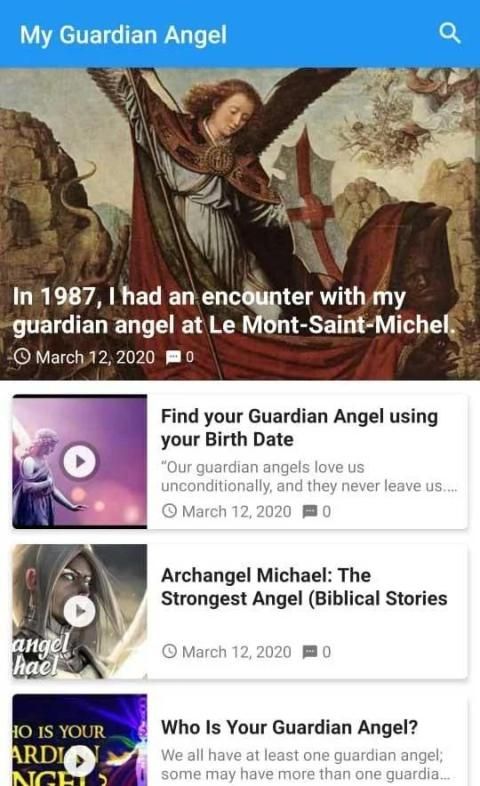The height and width of the screenshot is (786, 480).
Task: Click the "Our guardian angels love us" excerpt
Action: coord(309,476)
